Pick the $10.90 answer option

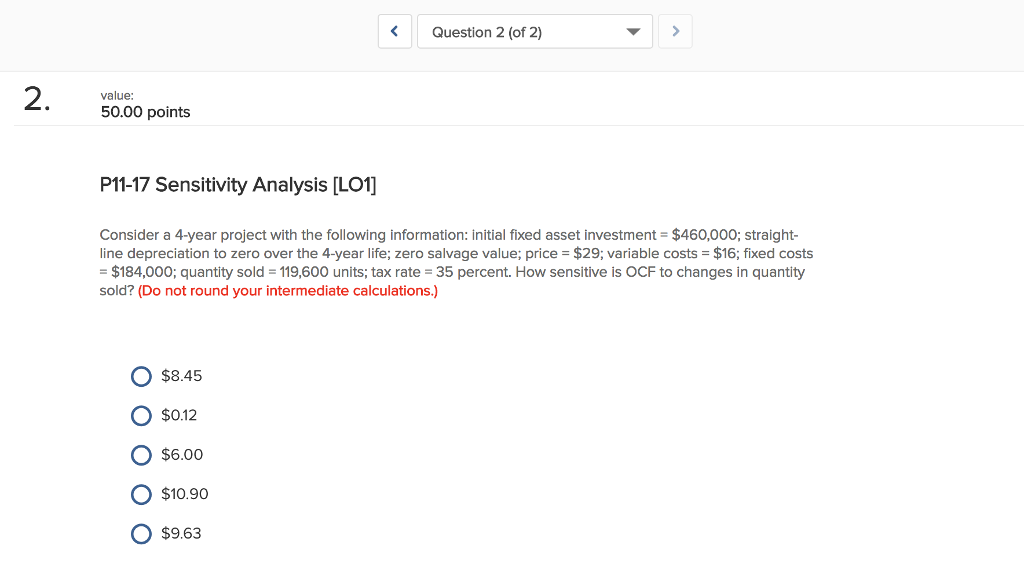tap(141, 493)
